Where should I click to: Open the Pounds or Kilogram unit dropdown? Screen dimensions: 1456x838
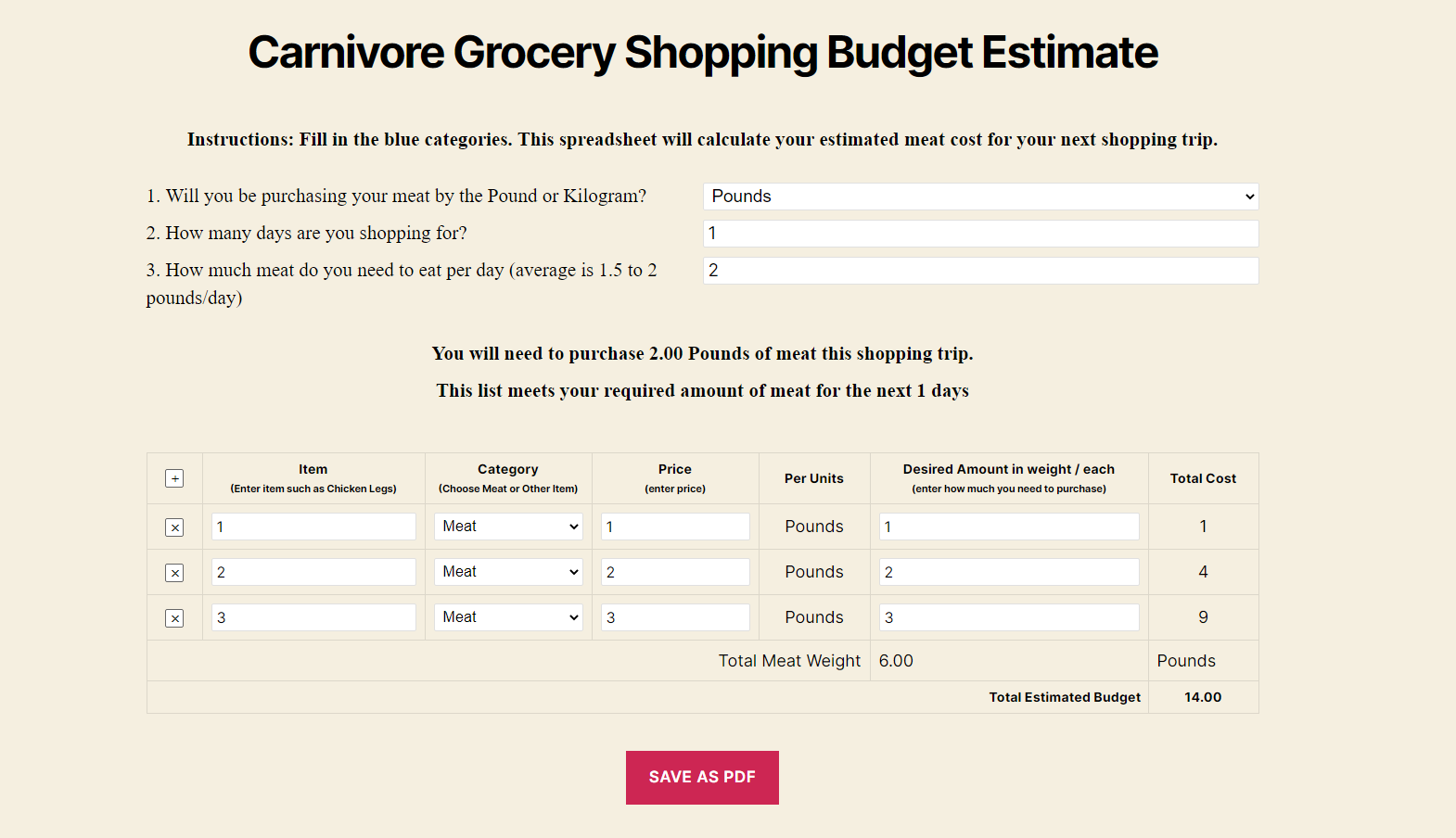(979, 196)
